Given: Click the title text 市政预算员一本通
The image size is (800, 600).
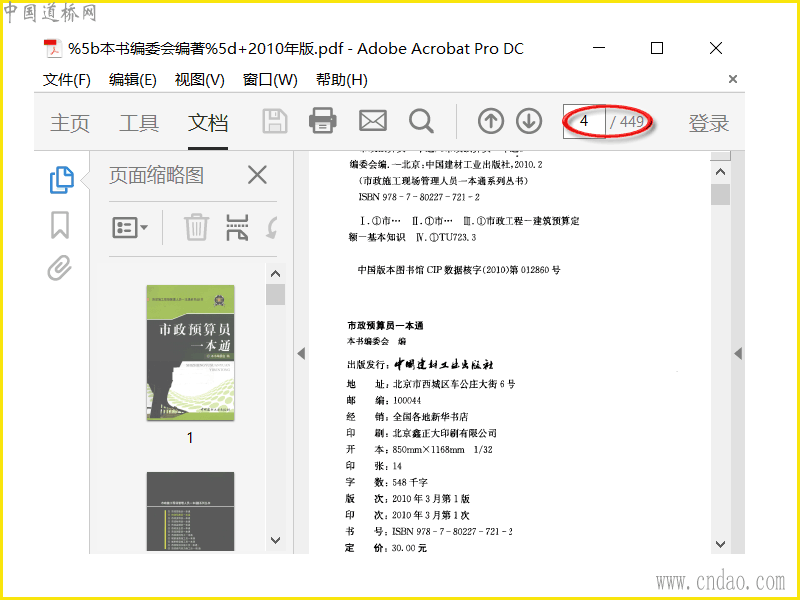Looking at the screenshot, I should 385,326.
